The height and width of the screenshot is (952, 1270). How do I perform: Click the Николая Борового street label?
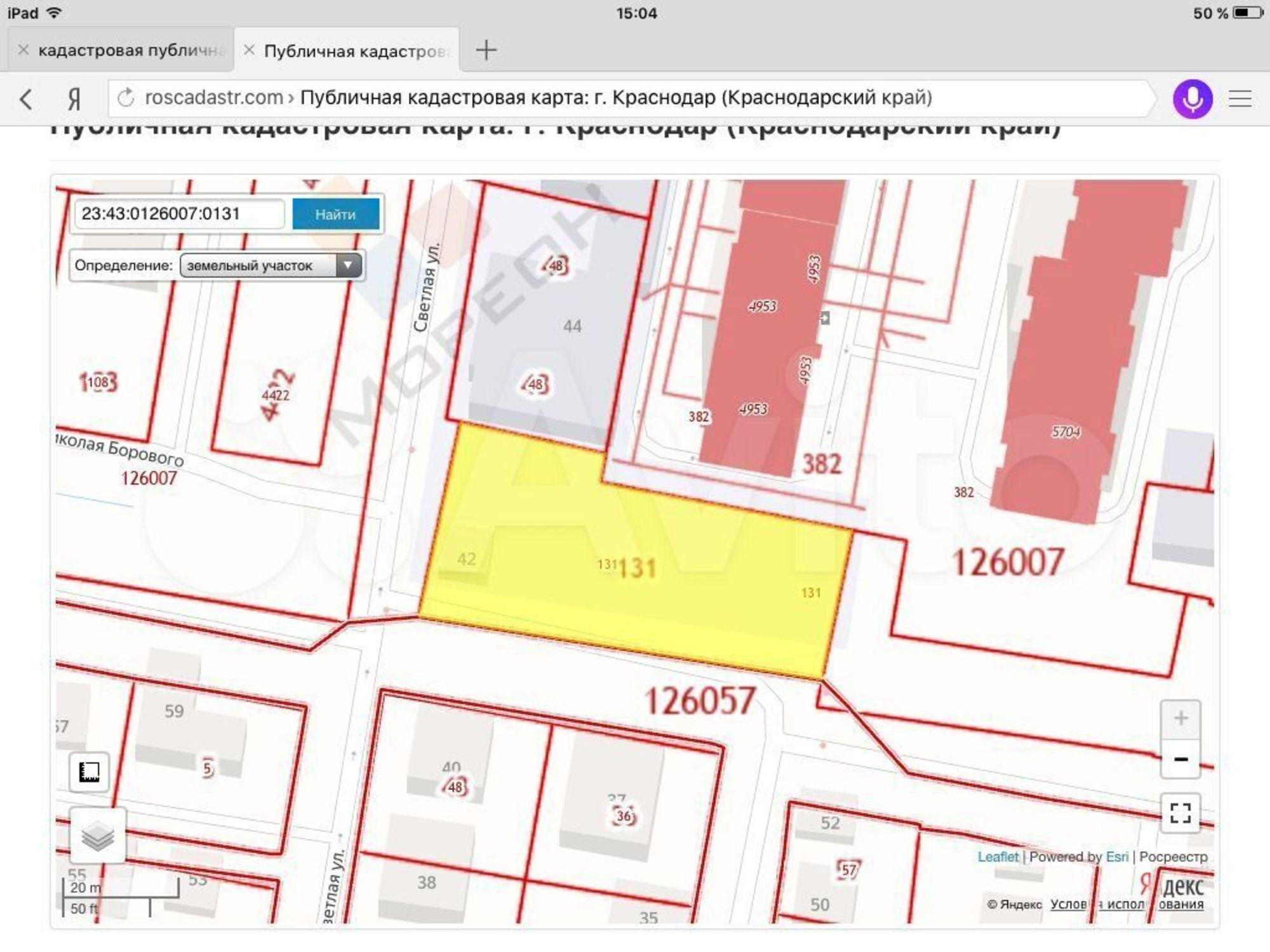[120, 449]
